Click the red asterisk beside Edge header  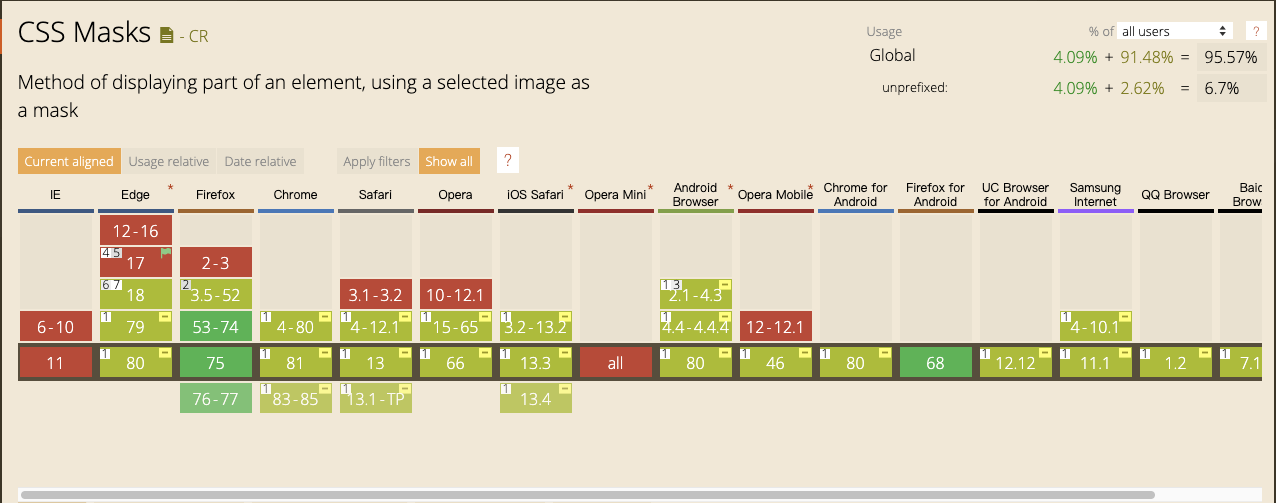(170, 187)
